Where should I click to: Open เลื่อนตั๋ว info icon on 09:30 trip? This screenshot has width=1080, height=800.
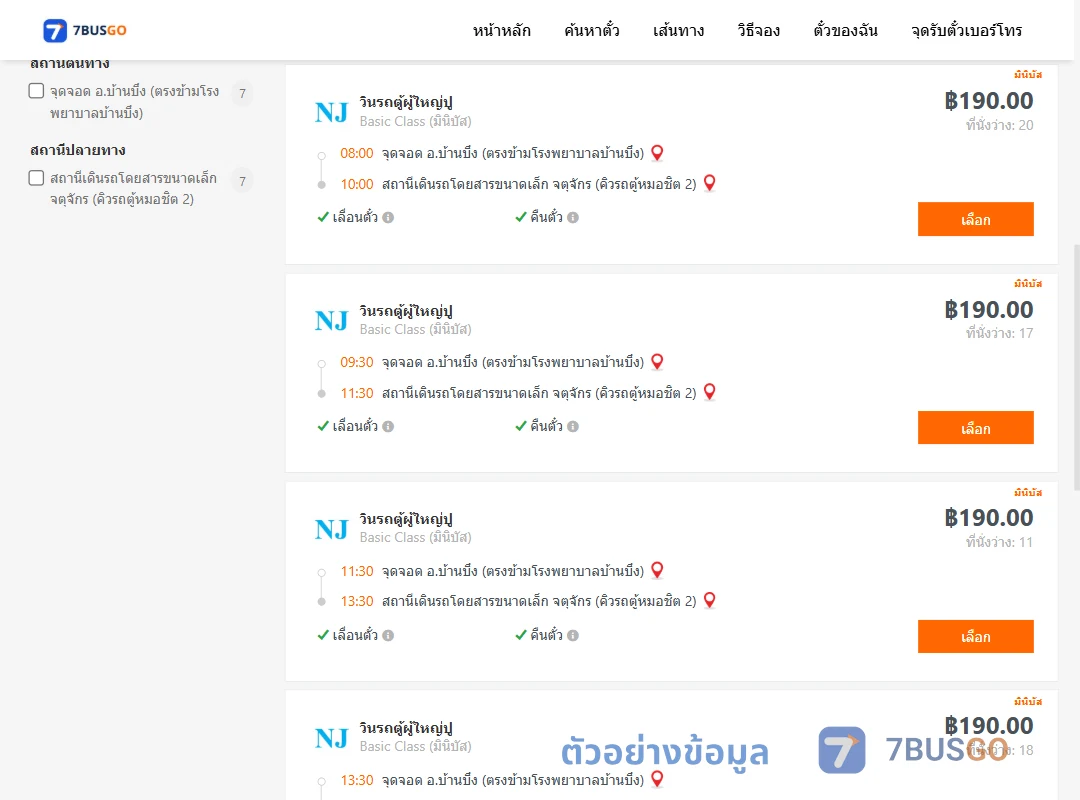pyautogui.click(x=388, y=427)
